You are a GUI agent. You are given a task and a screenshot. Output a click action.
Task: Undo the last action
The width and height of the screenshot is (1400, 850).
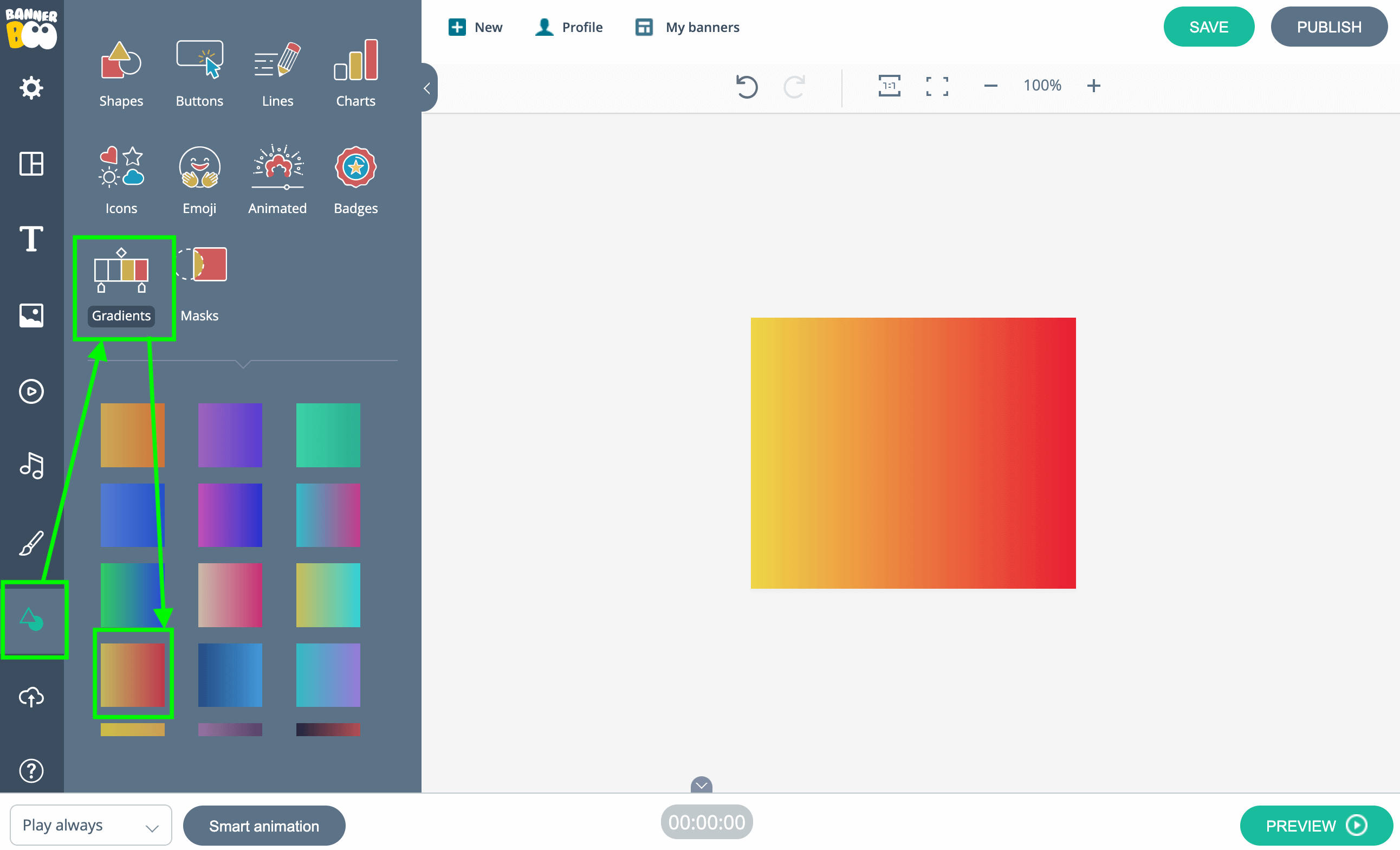[747, 86]
